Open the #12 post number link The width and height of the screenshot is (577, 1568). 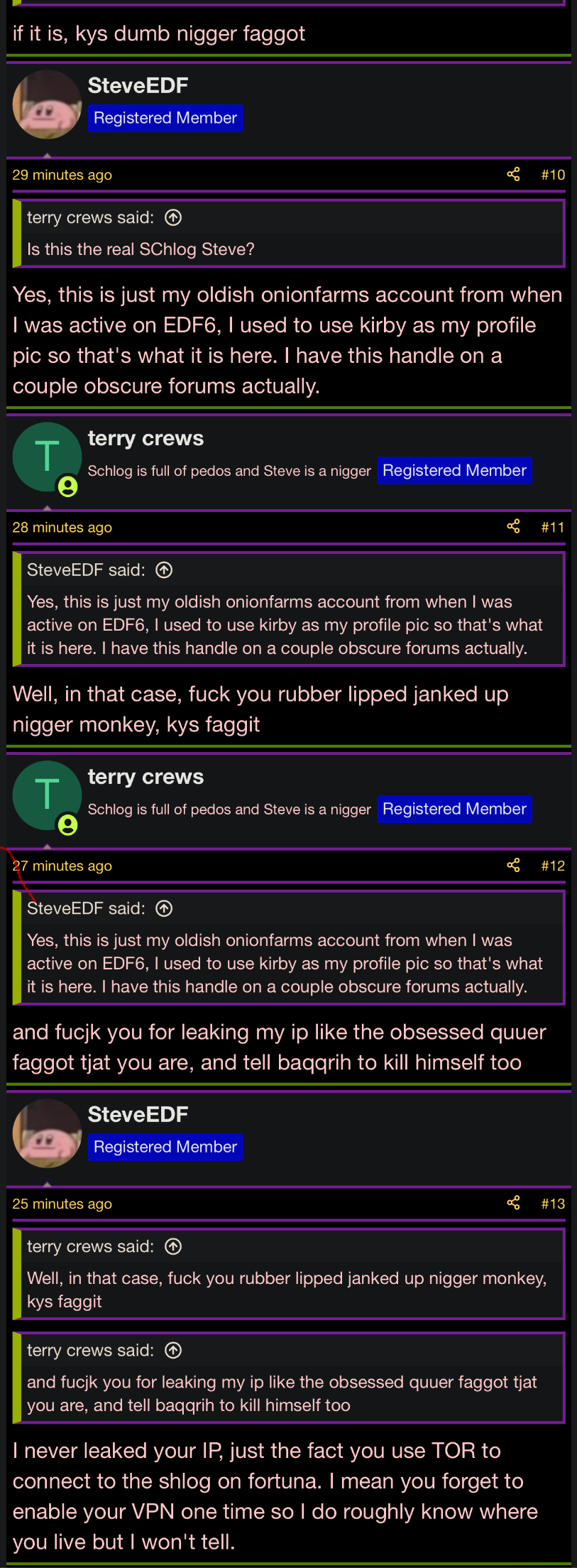tap(553, 866)
